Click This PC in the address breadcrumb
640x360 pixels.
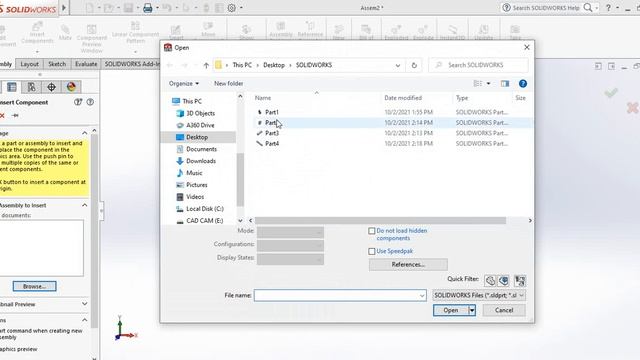click(242, 65)
